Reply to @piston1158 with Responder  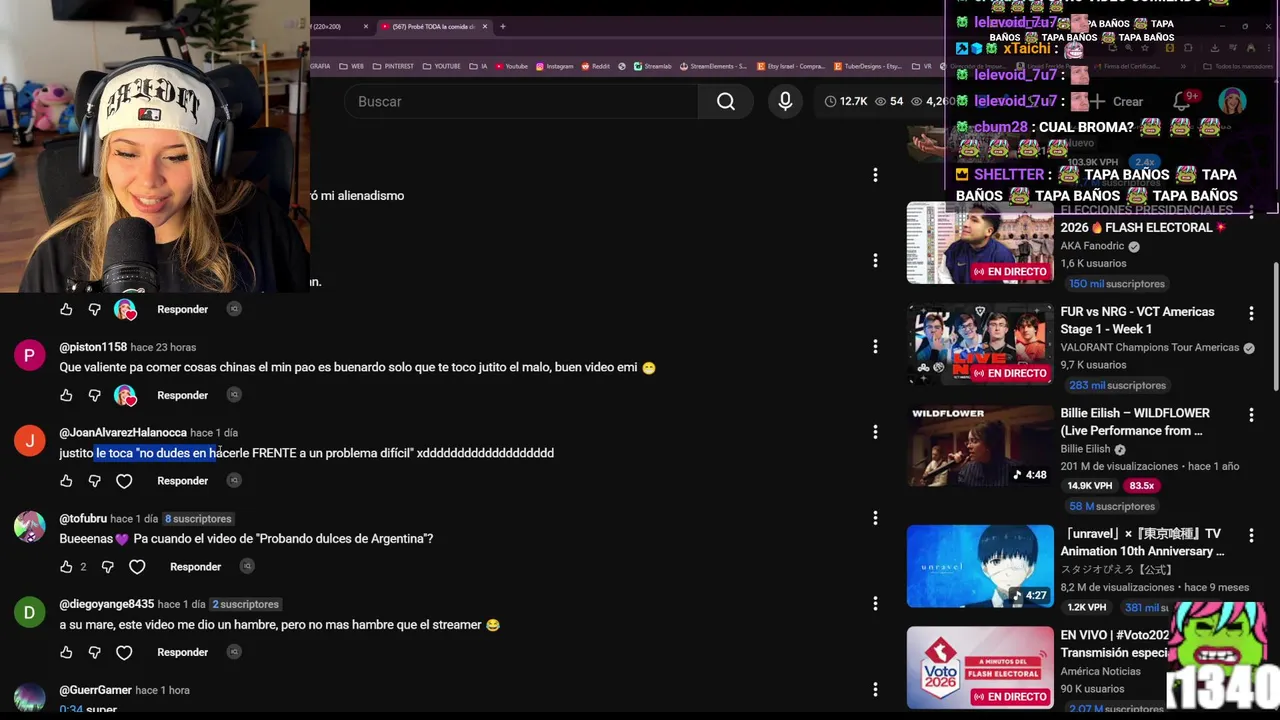coord(182,395)
